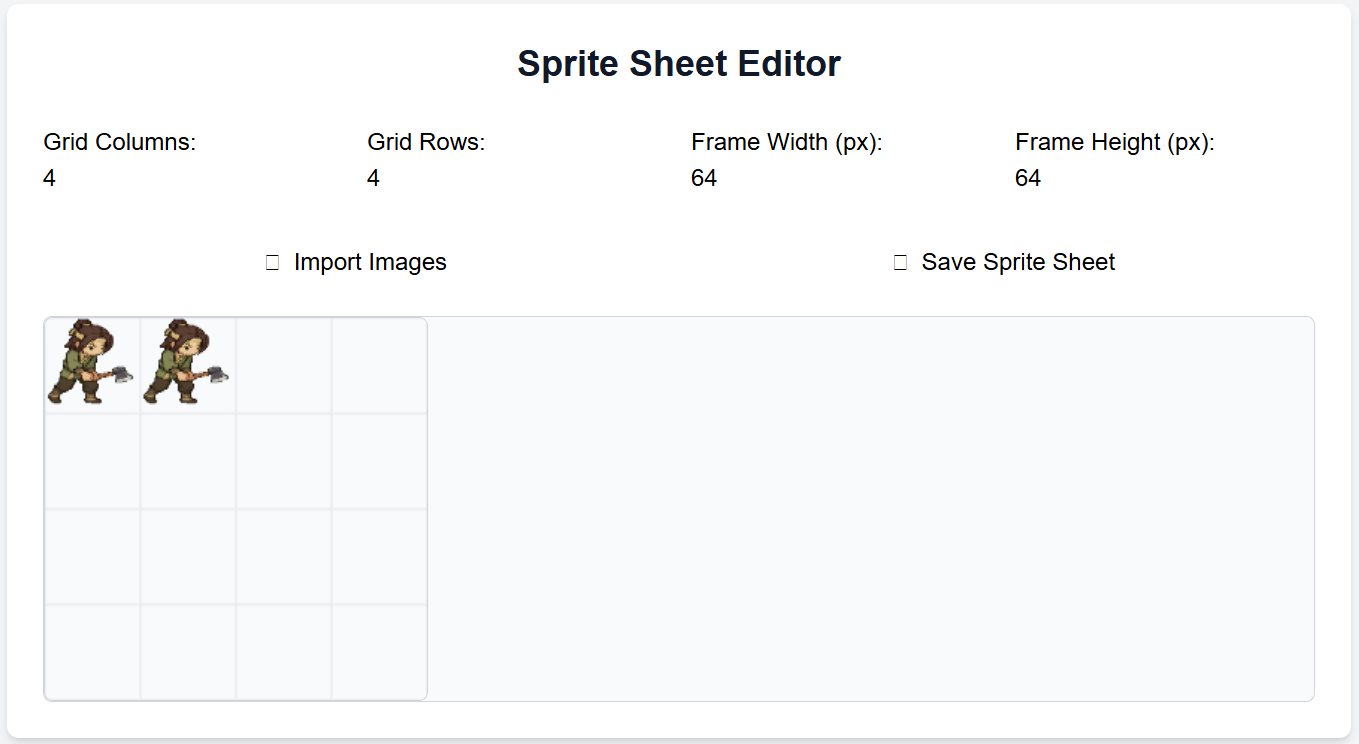The width and height of the screenshot is (1359, 744).
Task: Click the Sprite Sheet Editor title
Action: pos(679,63)
